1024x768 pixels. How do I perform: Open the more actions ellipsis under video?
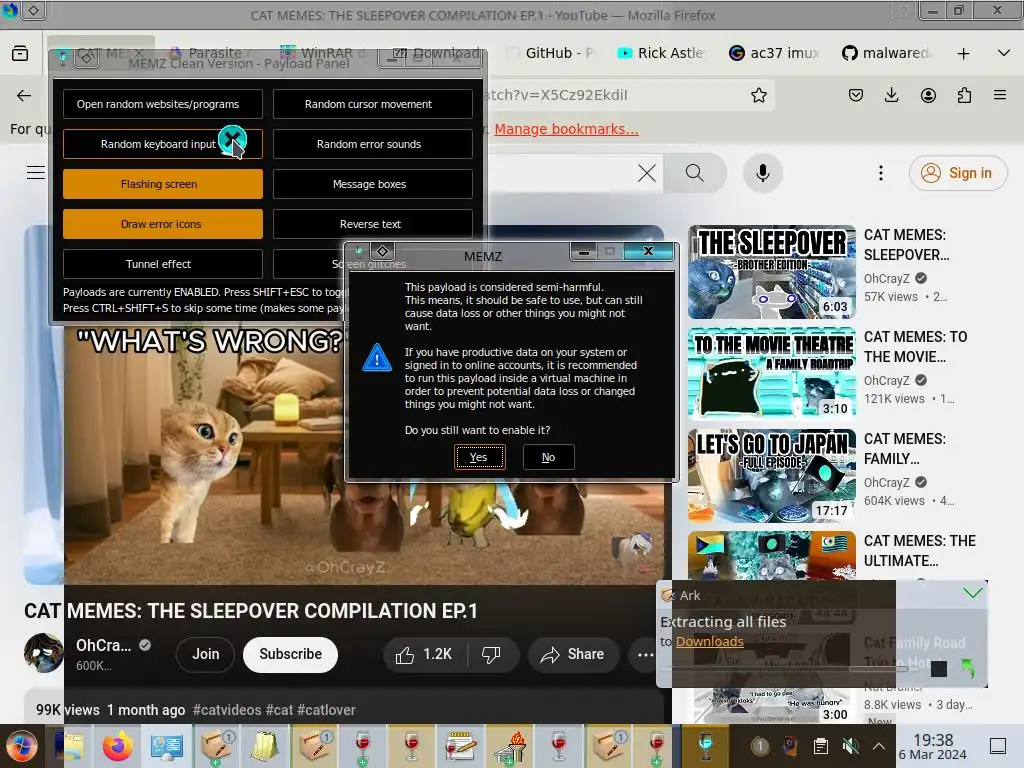click(645, 654)
